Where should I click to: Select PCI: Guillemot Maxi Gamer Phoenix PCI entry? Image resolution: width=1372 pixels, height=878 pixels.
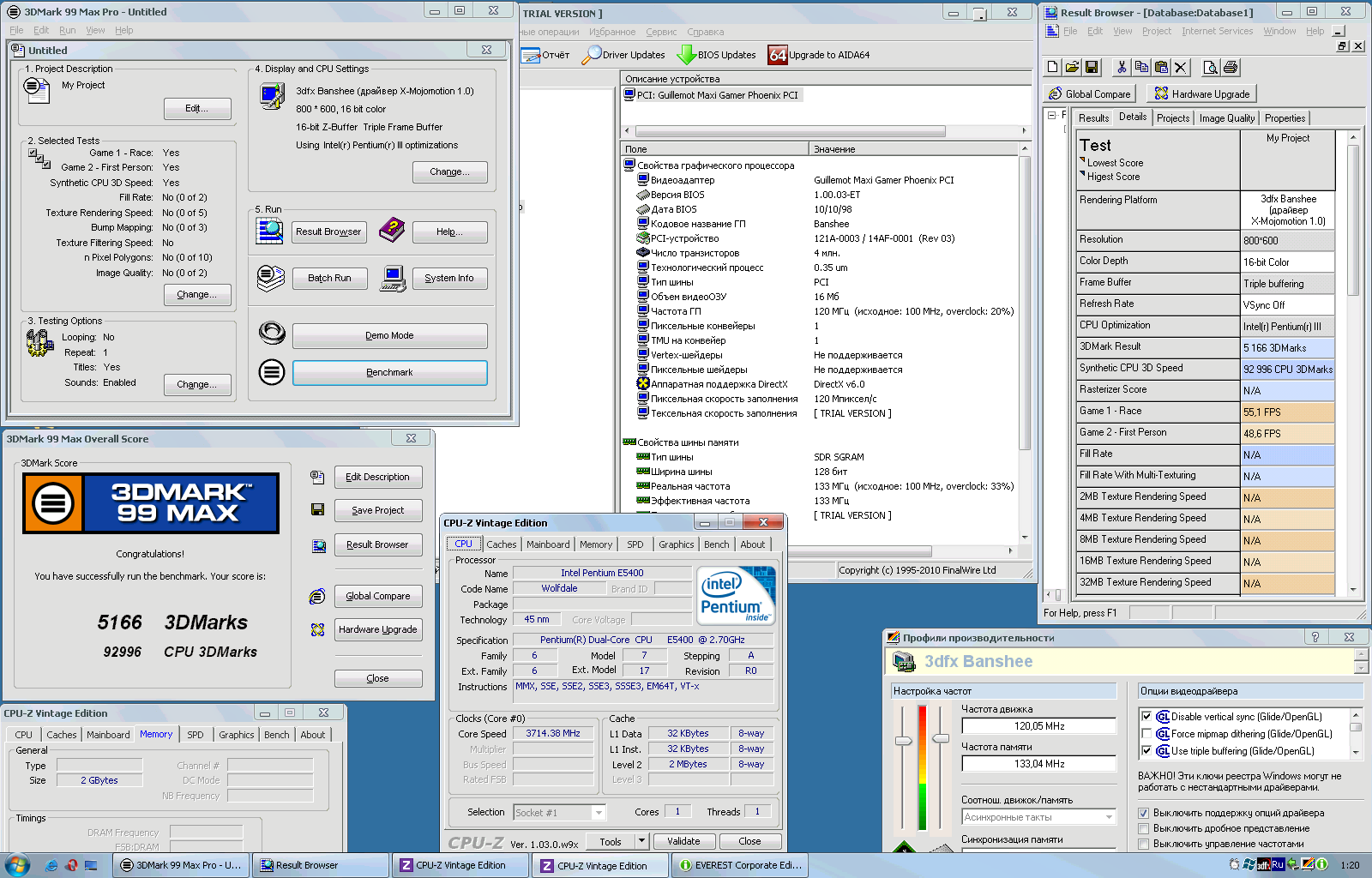pos(712,95)
